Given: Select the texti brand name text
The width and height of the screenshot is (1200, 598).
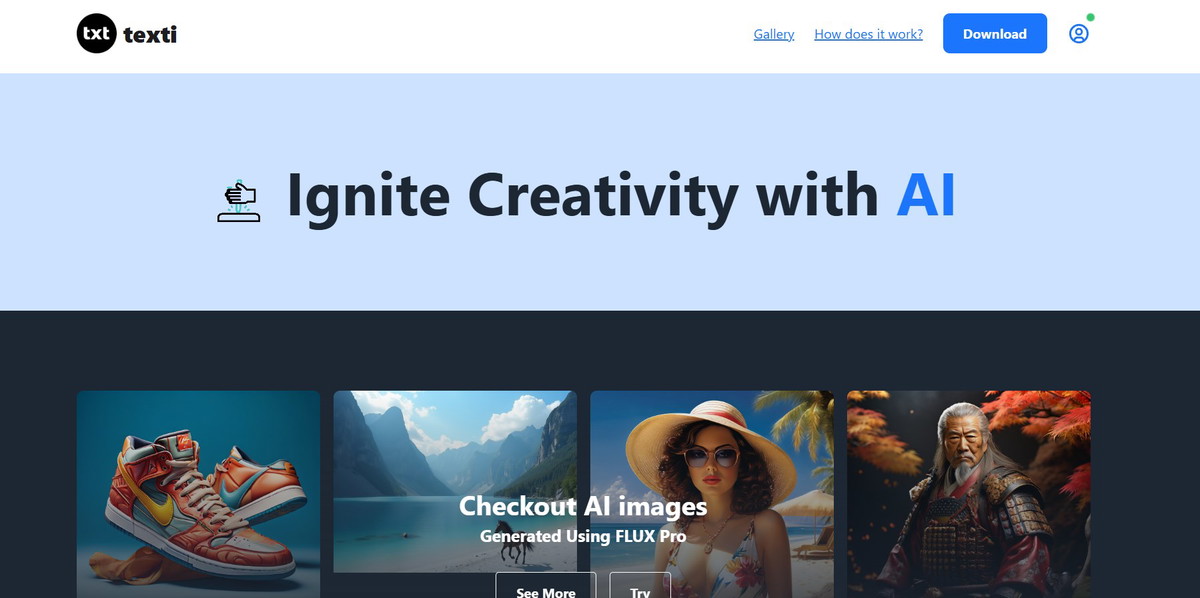Looking at the screenshot, I should [x=150, y=35].
